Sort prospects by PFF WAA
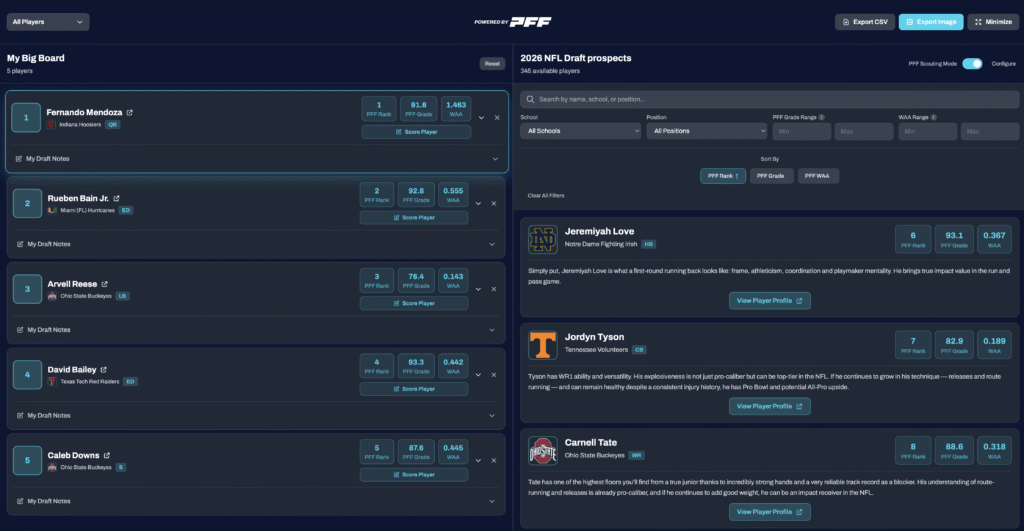This screenshot has width=1024, height=531. click(818, 176)
